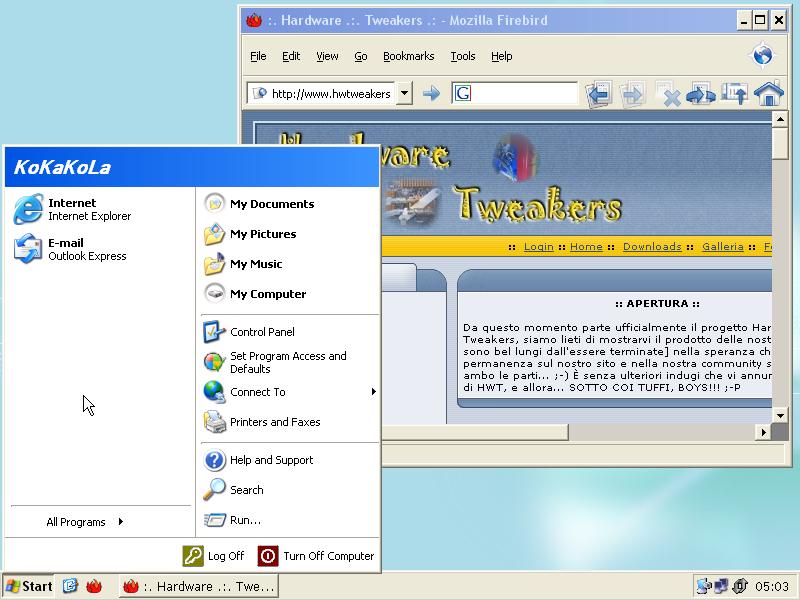The width and height of the screenshot is (800, 600).
Task: Click Firebird Back toolbar button
Action: pyautogui.click(x=598, y=94)
